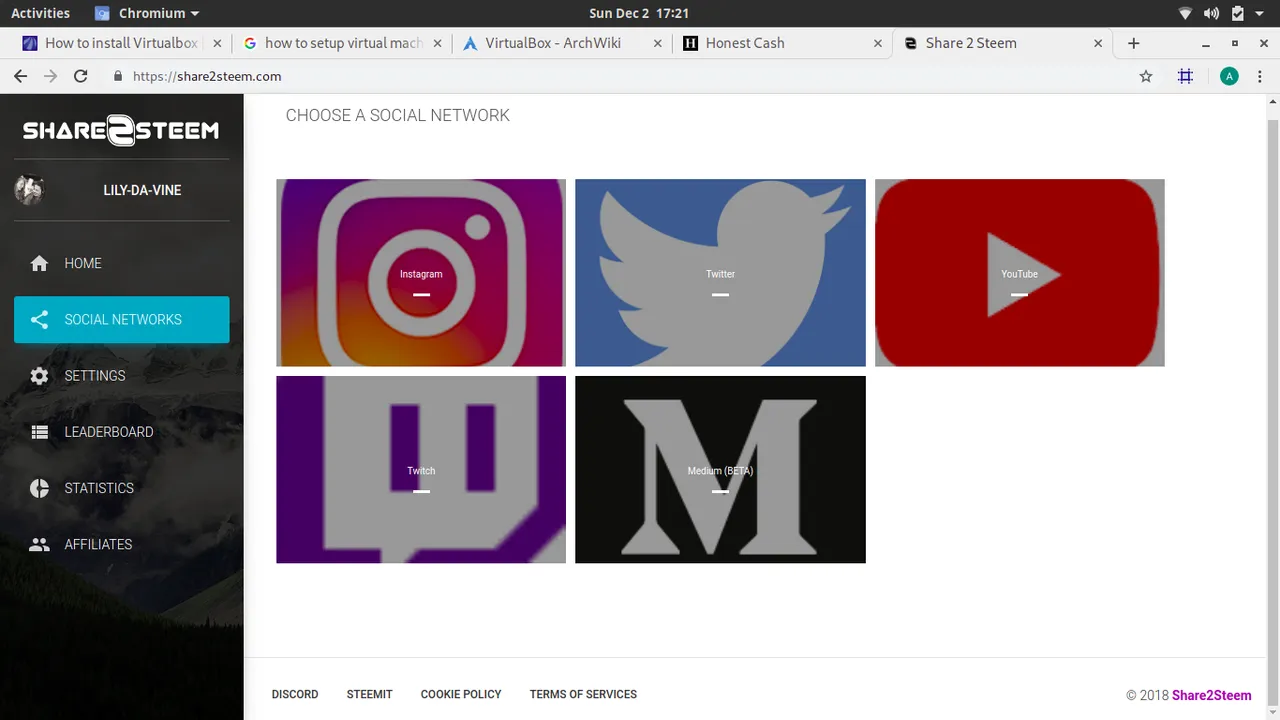Open the clock showing Sun Dec 2 17:21
Image resolution: width=1280 pixels, height=720 pixels.
click(639, 13)
